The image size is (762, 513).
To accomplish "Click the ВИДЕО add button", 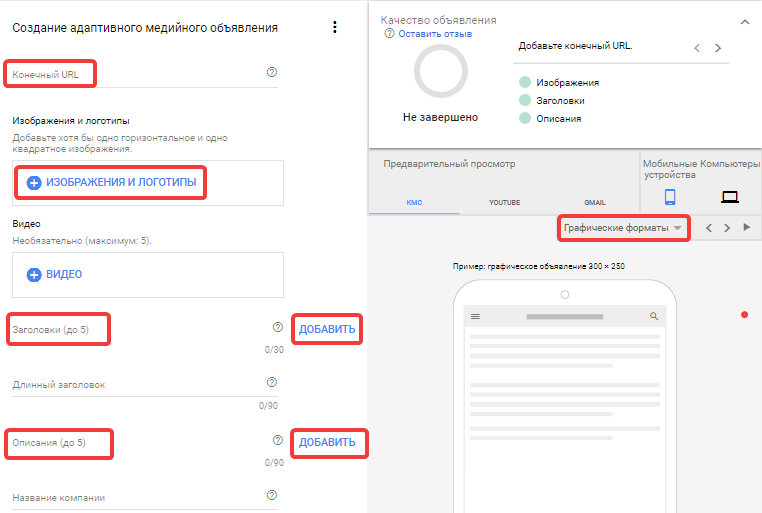I will pos(54,274).
